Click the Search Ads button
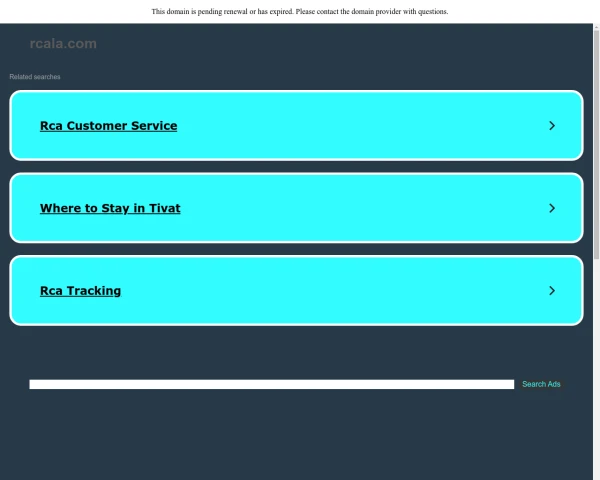 pos(541,384)
